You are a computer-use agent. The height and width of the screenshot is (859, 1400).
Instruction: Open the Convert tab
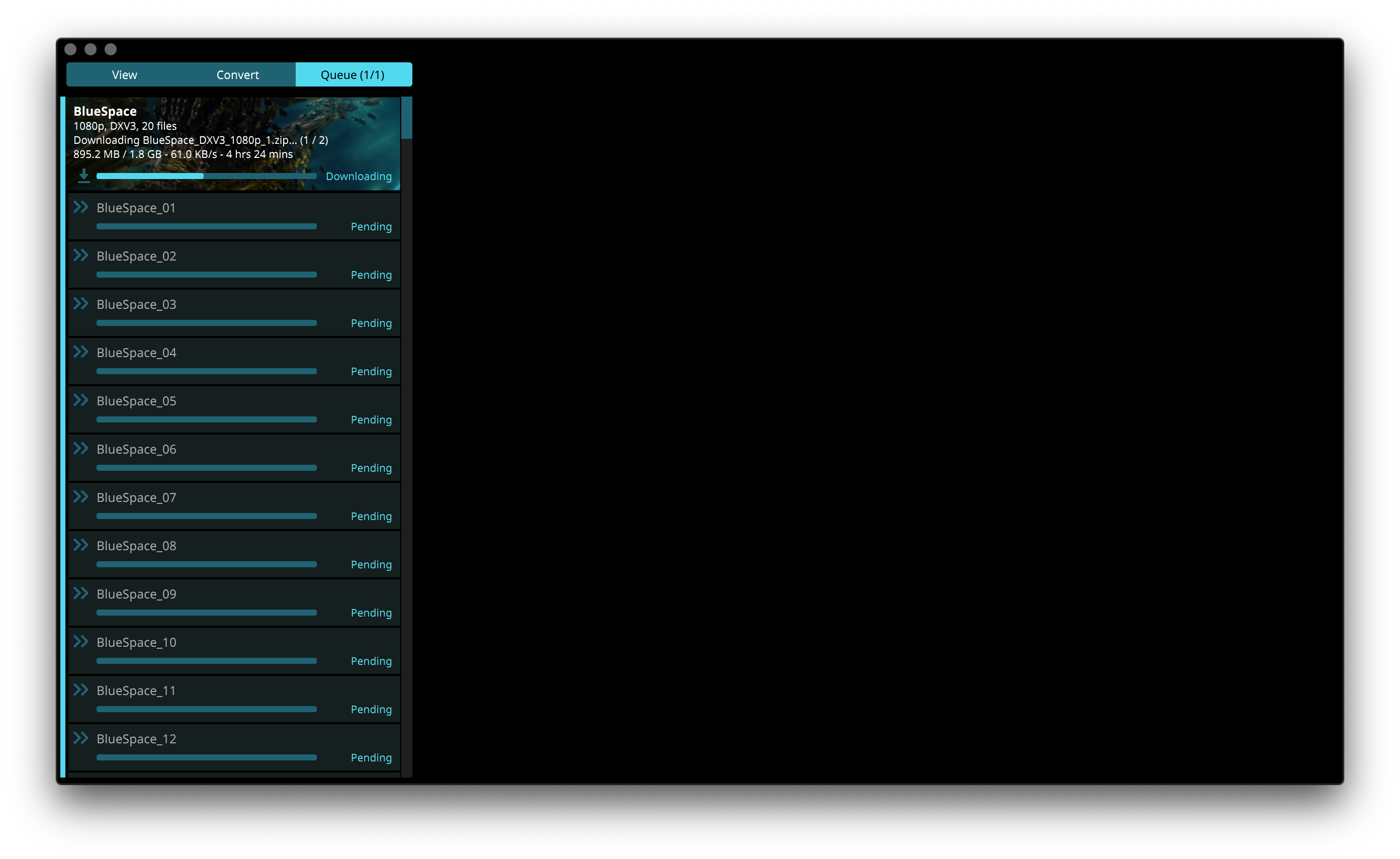237,75
